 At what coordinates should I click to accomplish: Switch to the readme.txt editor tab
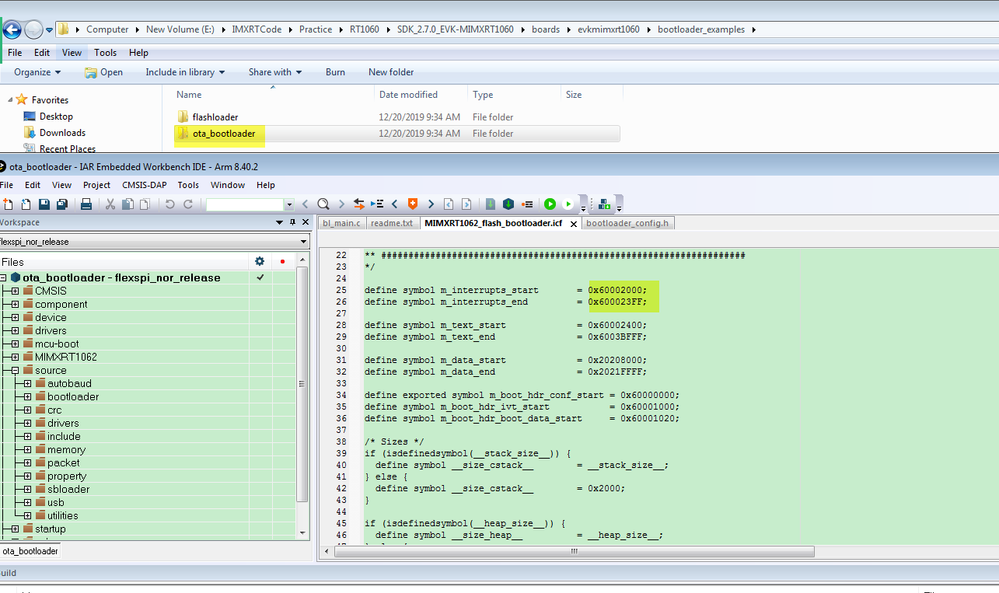pyautogui.click(x=393, y=223)
